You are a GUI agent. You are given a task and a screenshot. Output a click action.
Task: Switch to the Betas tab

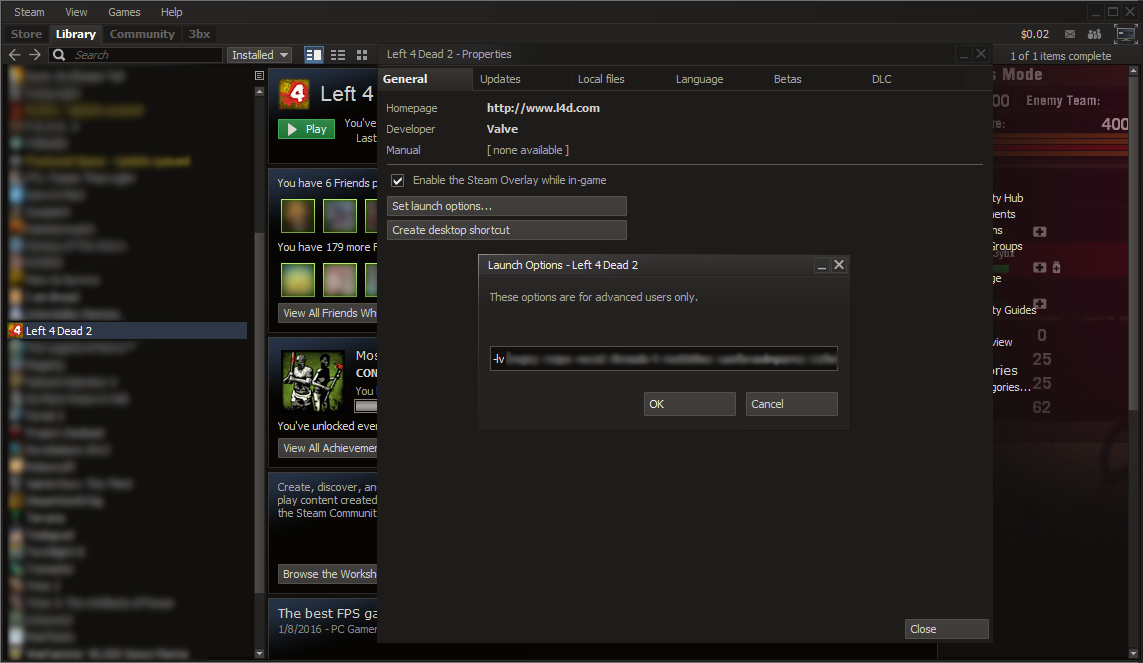[x=787, y=79]
